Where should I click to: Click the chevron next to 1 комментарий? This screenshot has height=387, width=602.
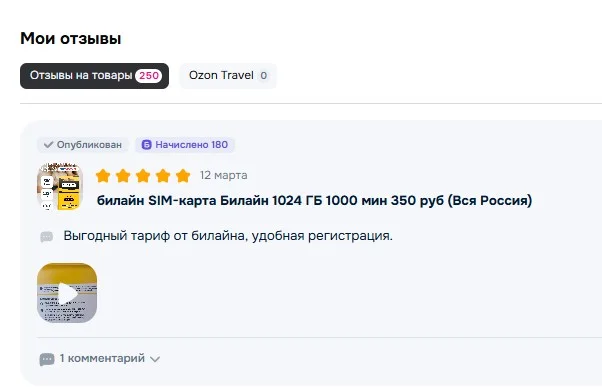(x=155, y=359)
